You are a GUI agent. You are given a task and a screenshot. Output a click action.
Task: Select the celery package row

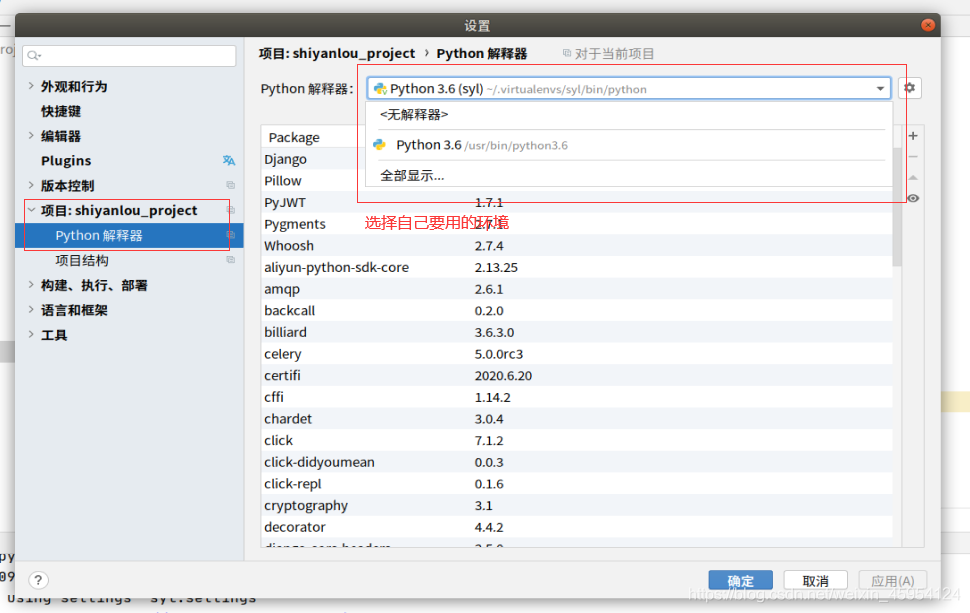[x=283, y=354]
